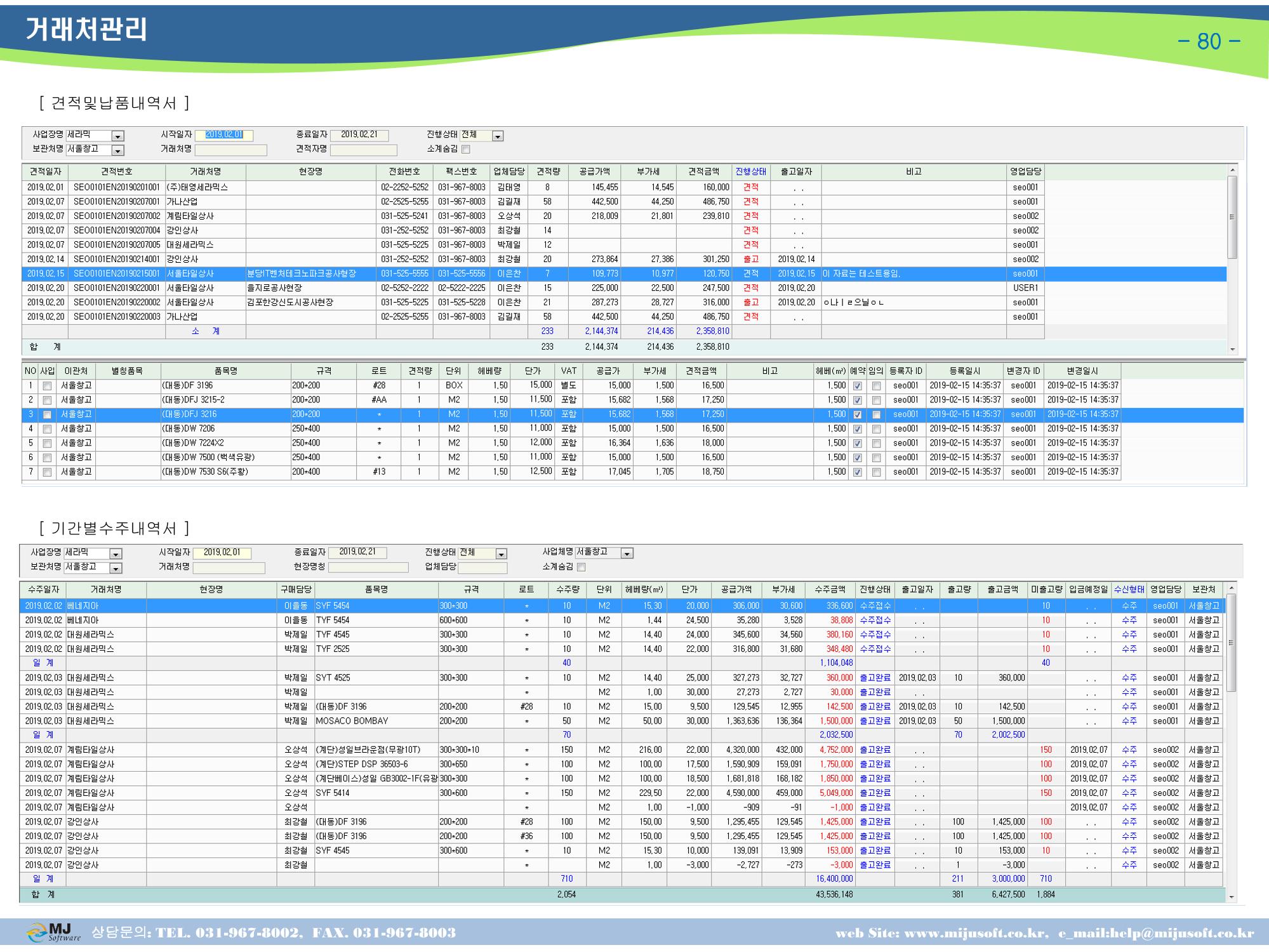Click the blue 진행상태 column header in 견적 grid
The height and width of the screenshot is (952, 1269).
tap(751, 172)
